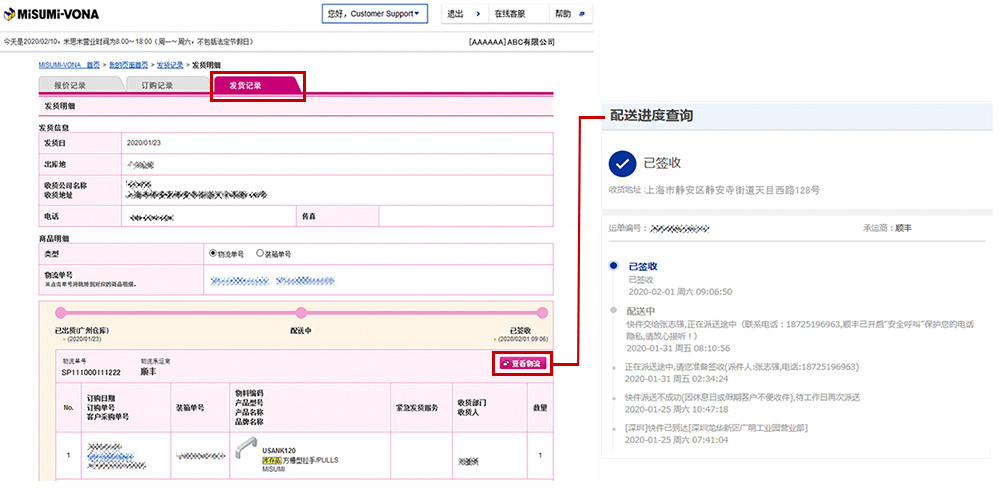Click the company name [AAAAAA] ABC有限公司
Viewport: 1000px width, 491px height.
point(511,42)
